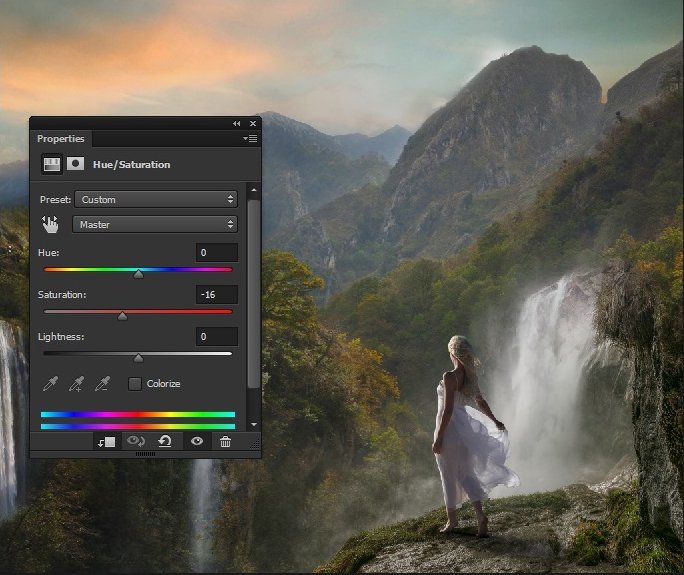
Task: Click the view previous state icon
Action: click(136, 441)
